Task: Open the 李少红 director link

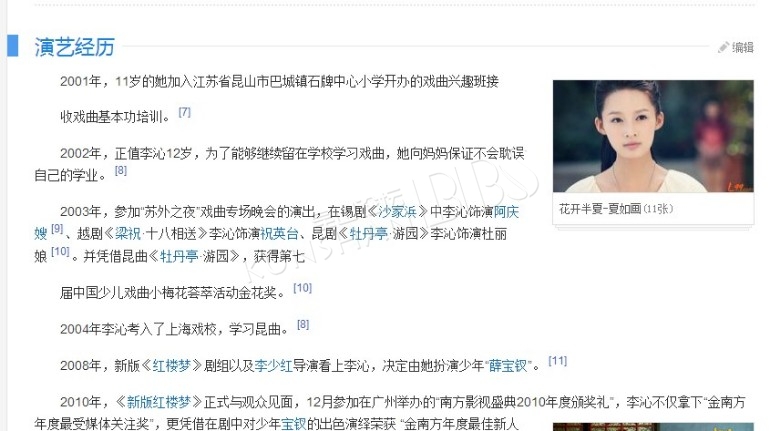Action: click(x=273, y=366)
